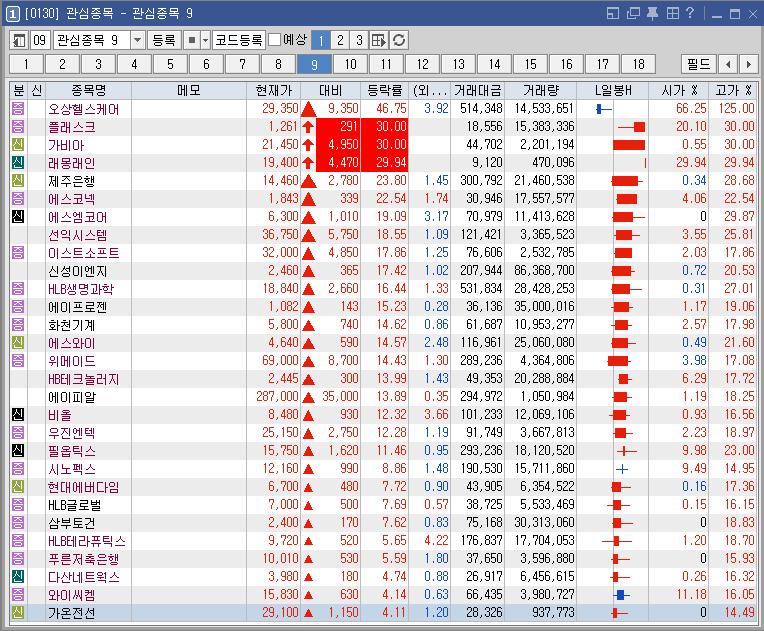Click the group list icon beside the 09 field
The image size is (764, 631).
click(x=19, y=40)
